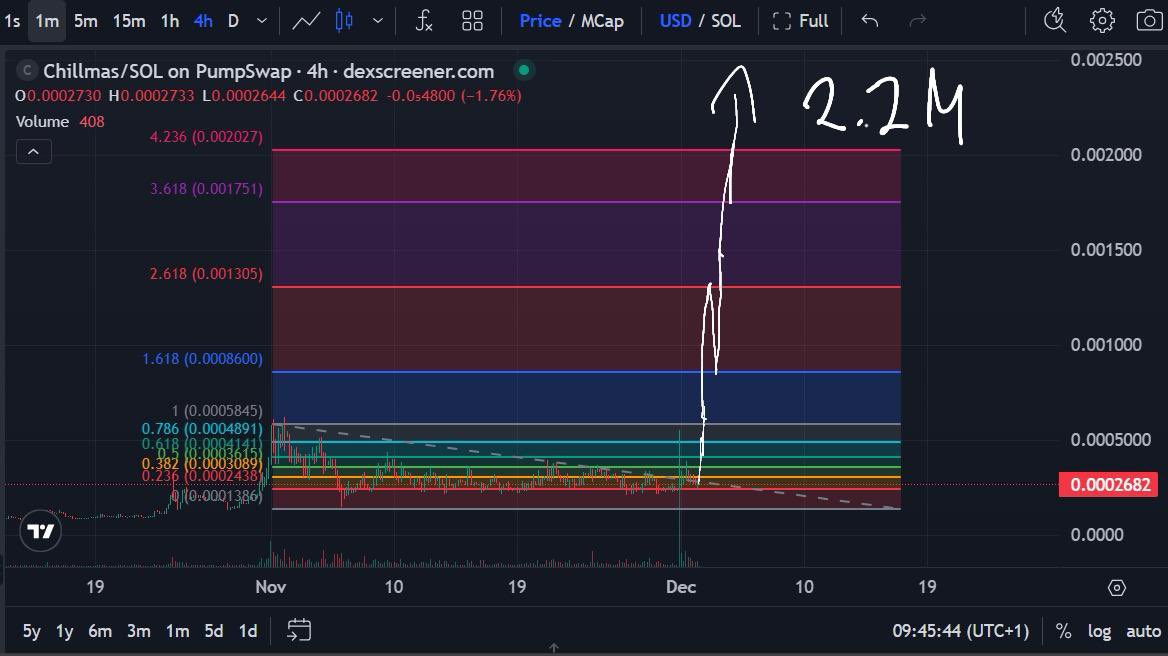The width and height of the screenshot is (1168, 656).
Task: Set range to 6m
Action: (100, 631)
